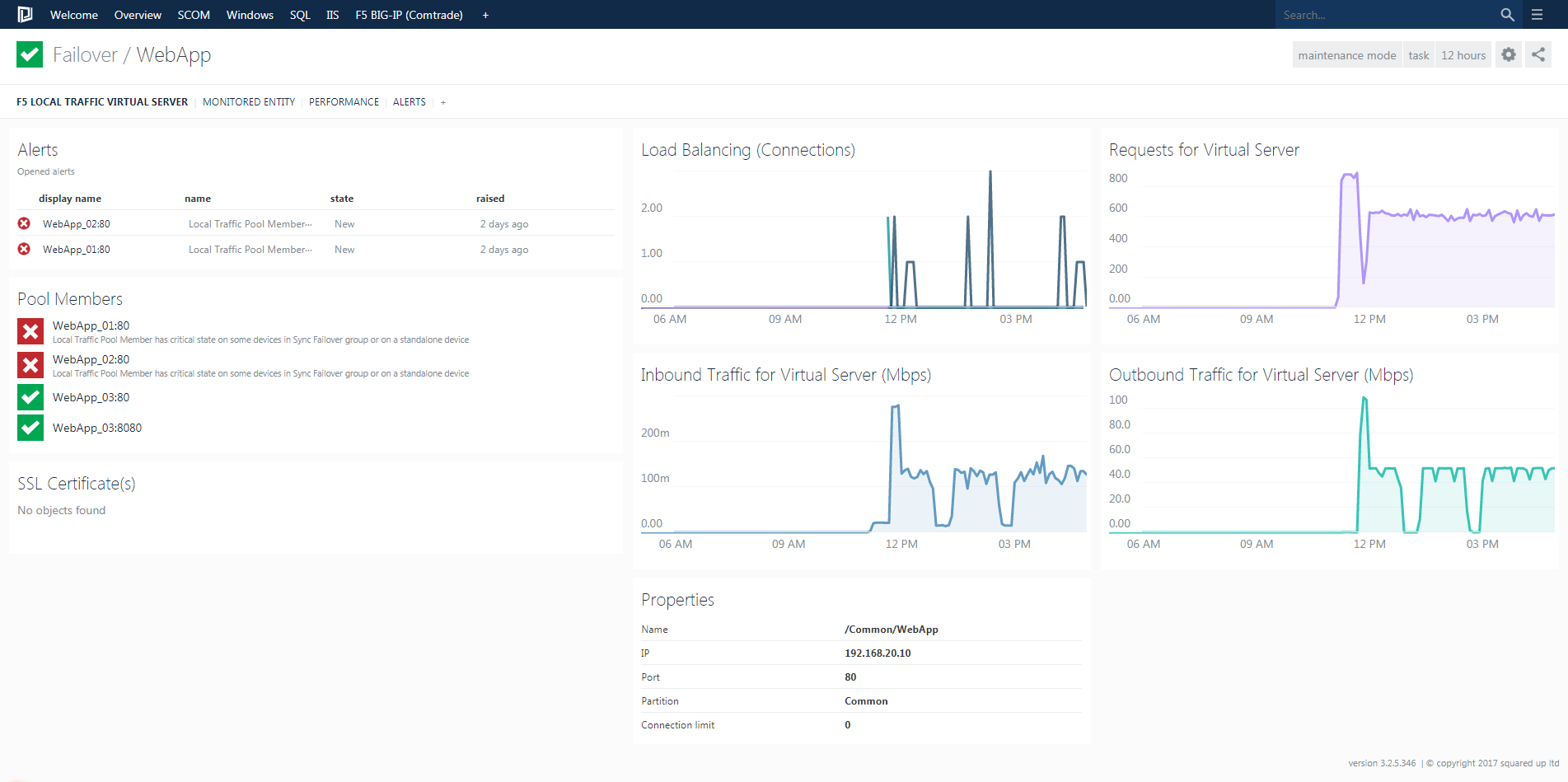The image size is (1568, 782).
Task: Click the healthy status icon for WebApp_03:8080
Action: [x=30, y=428]
